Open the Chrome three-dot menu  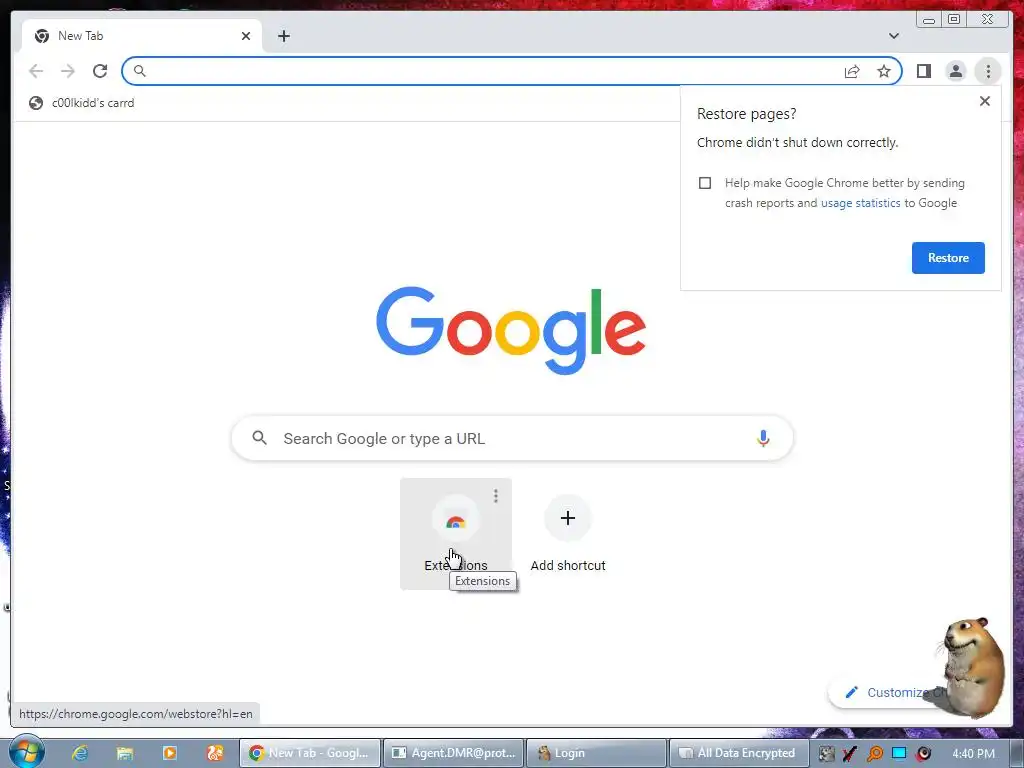(x=988, y=71)
